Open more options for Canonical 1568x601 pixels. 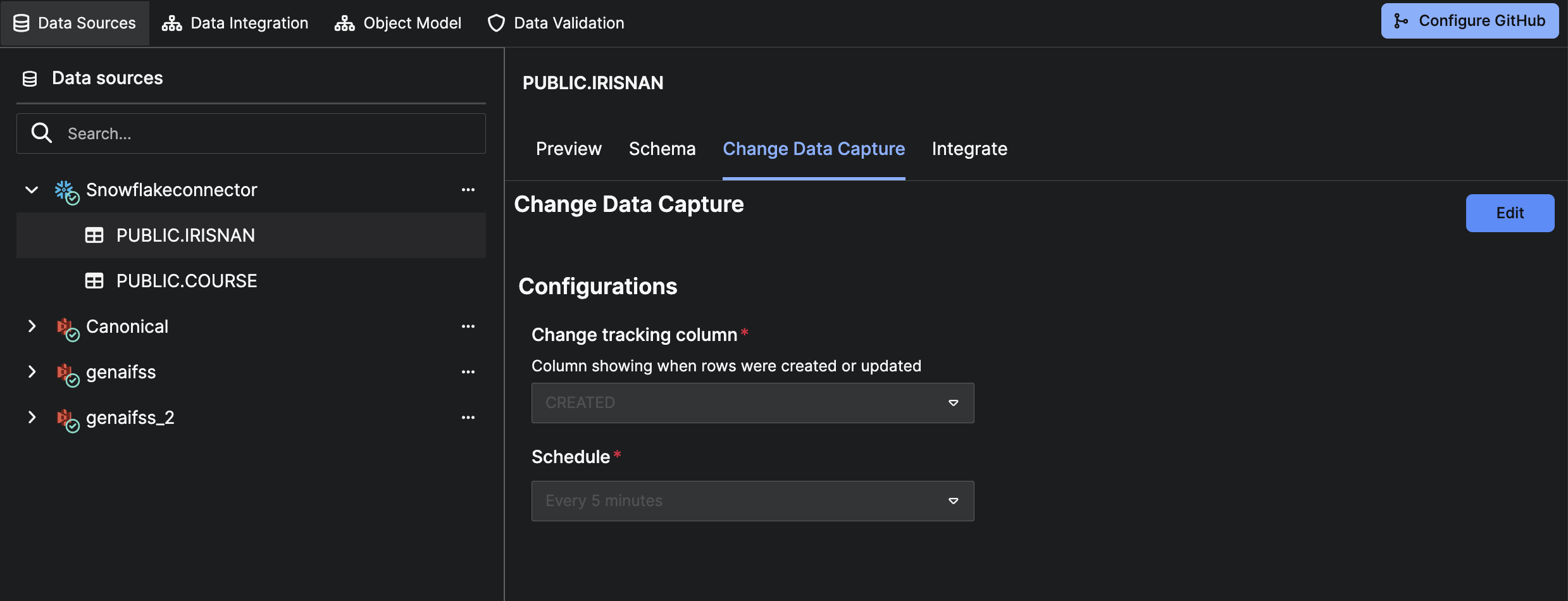[468, 326]
